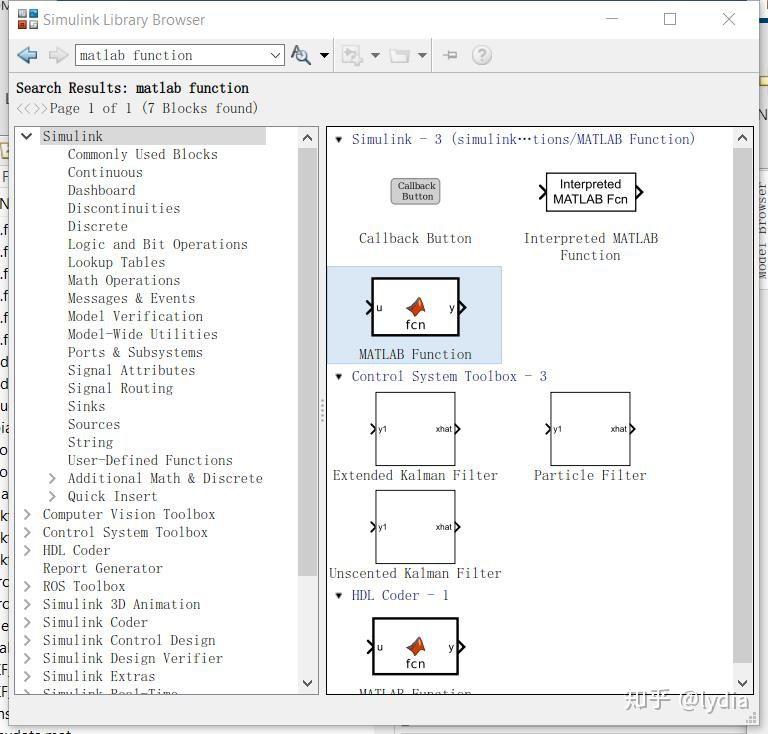Select the Sources library
The height and width of the screenshot is (734, 768).
click(x=94, y=425)
